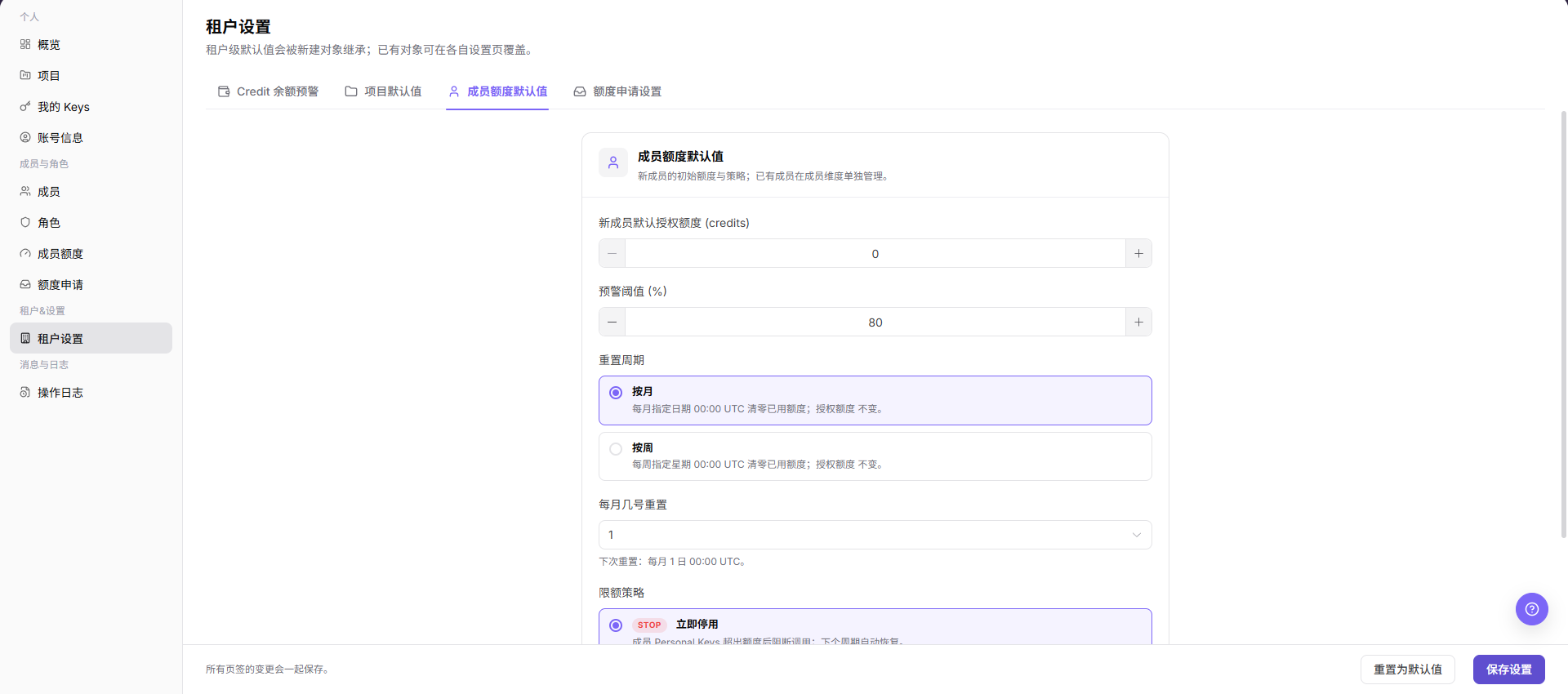Increase 预警阈值 with plus button
Image resolution: width=1568 pixels, height=694 pixels.
tap(1138, 322)
